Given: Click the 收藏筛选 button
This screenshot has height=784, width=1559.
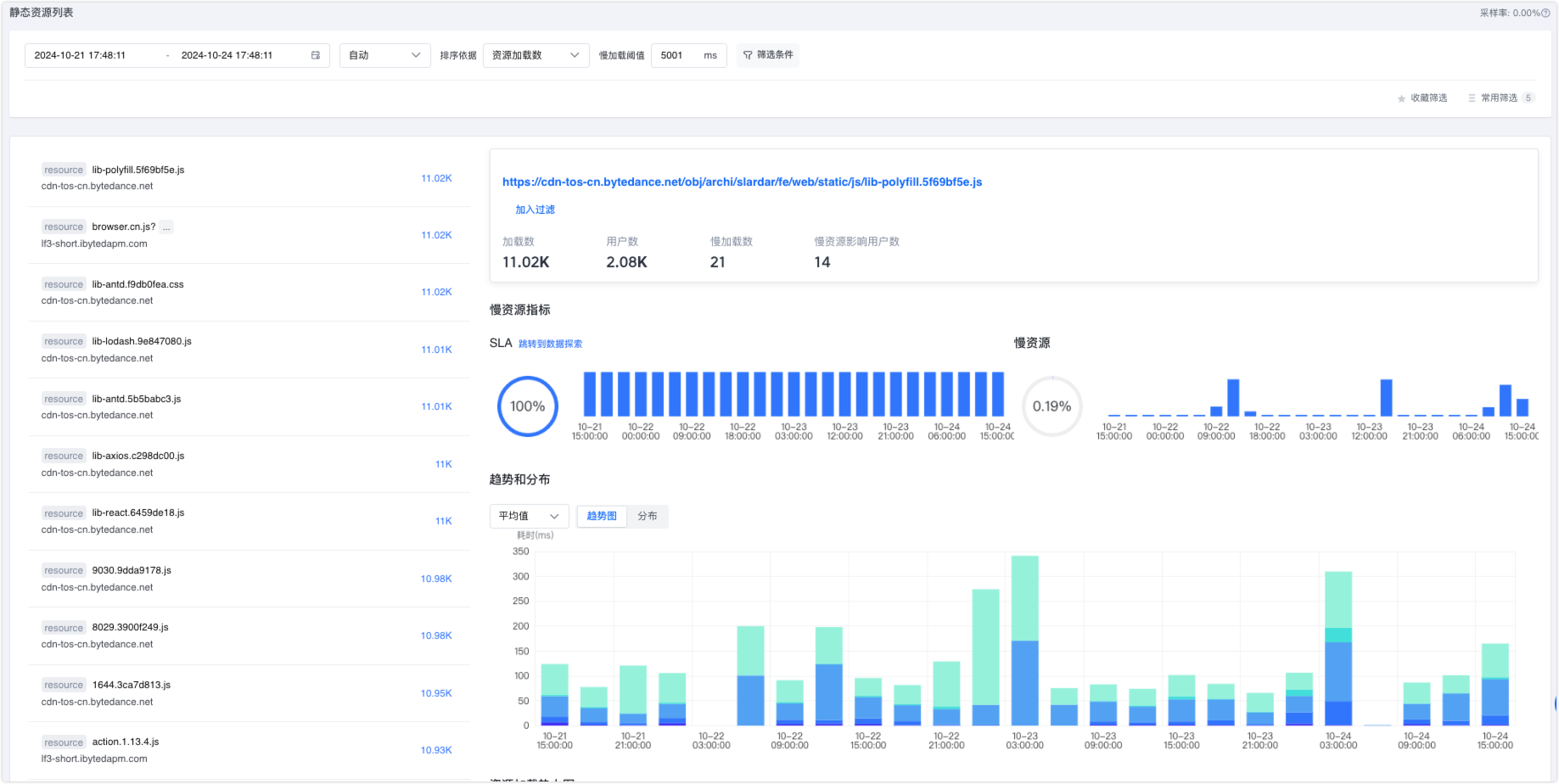Looking at the screenshot, I should (1422, 98).
